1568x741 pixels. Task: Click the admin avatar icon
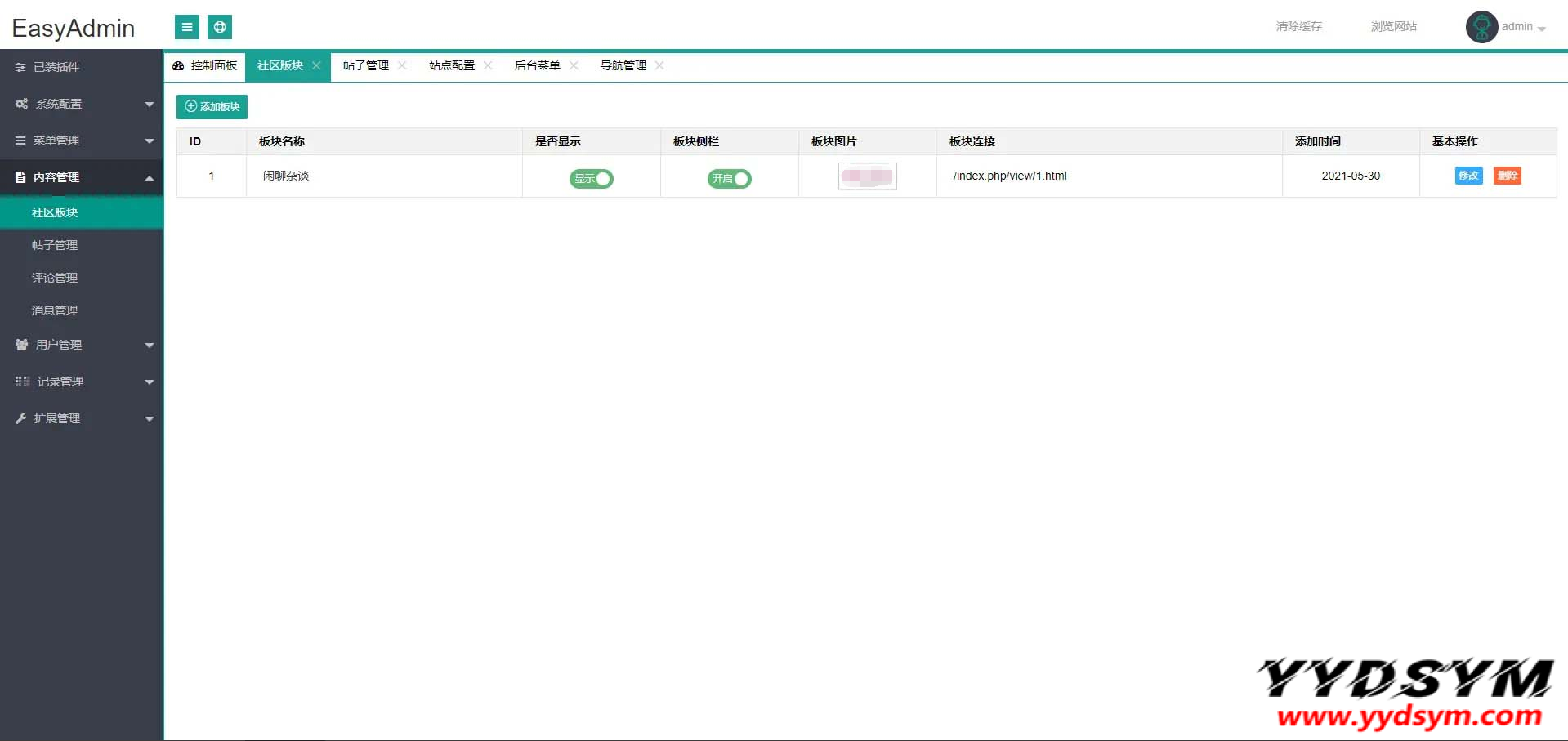(x=1481, y=27)
